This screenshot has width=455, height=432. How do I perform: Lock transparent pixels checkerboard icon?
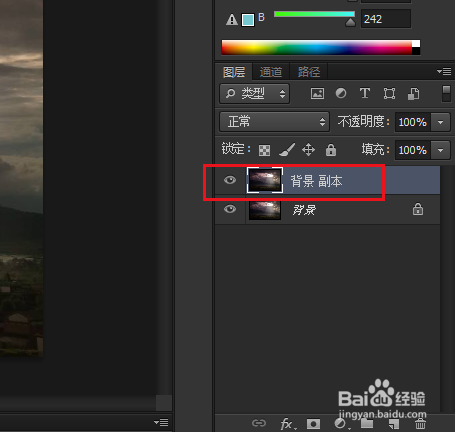264,150
